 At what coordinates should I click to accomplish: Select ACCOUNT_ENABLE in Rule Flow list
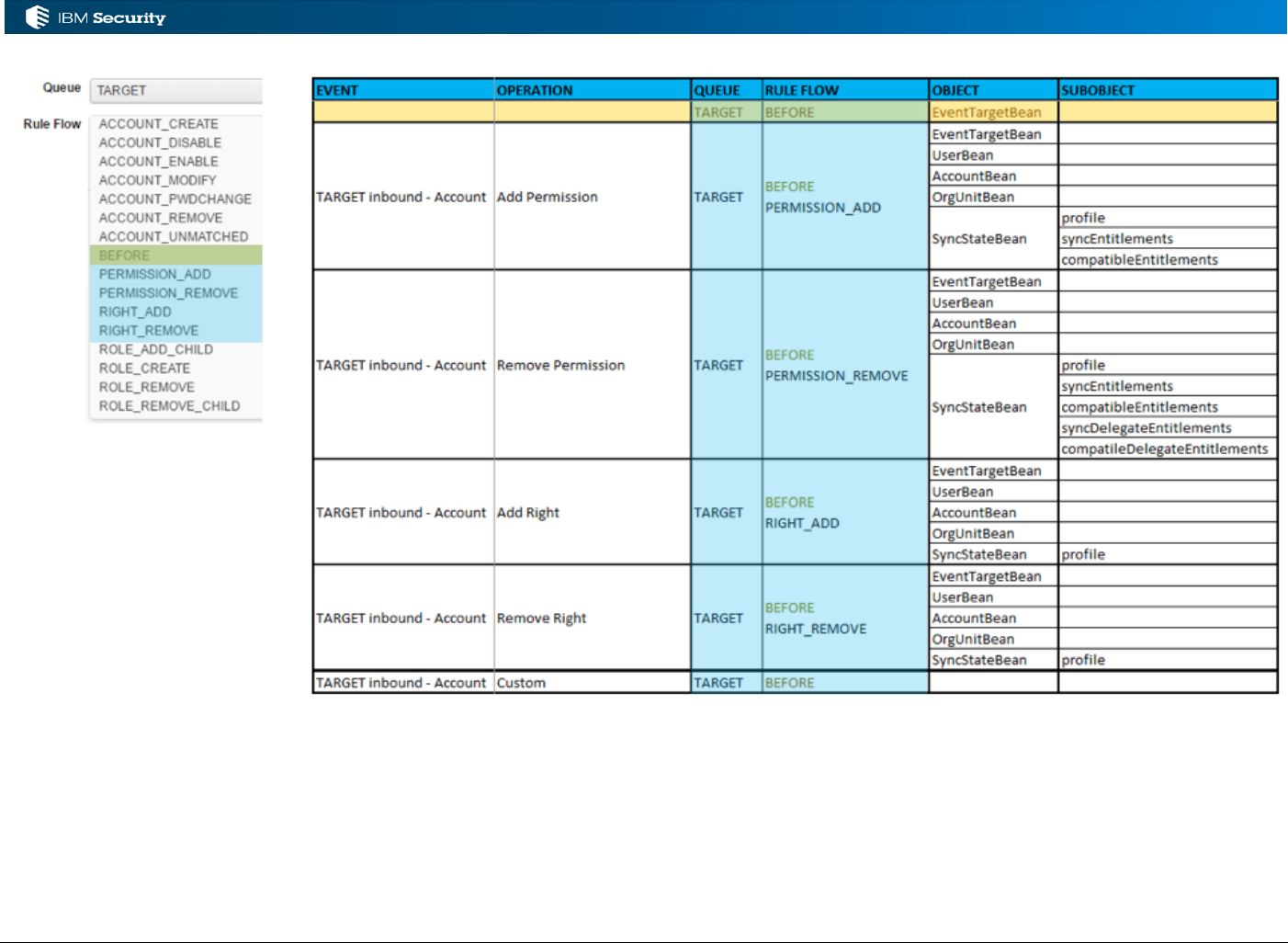click(x=175, y=162)
